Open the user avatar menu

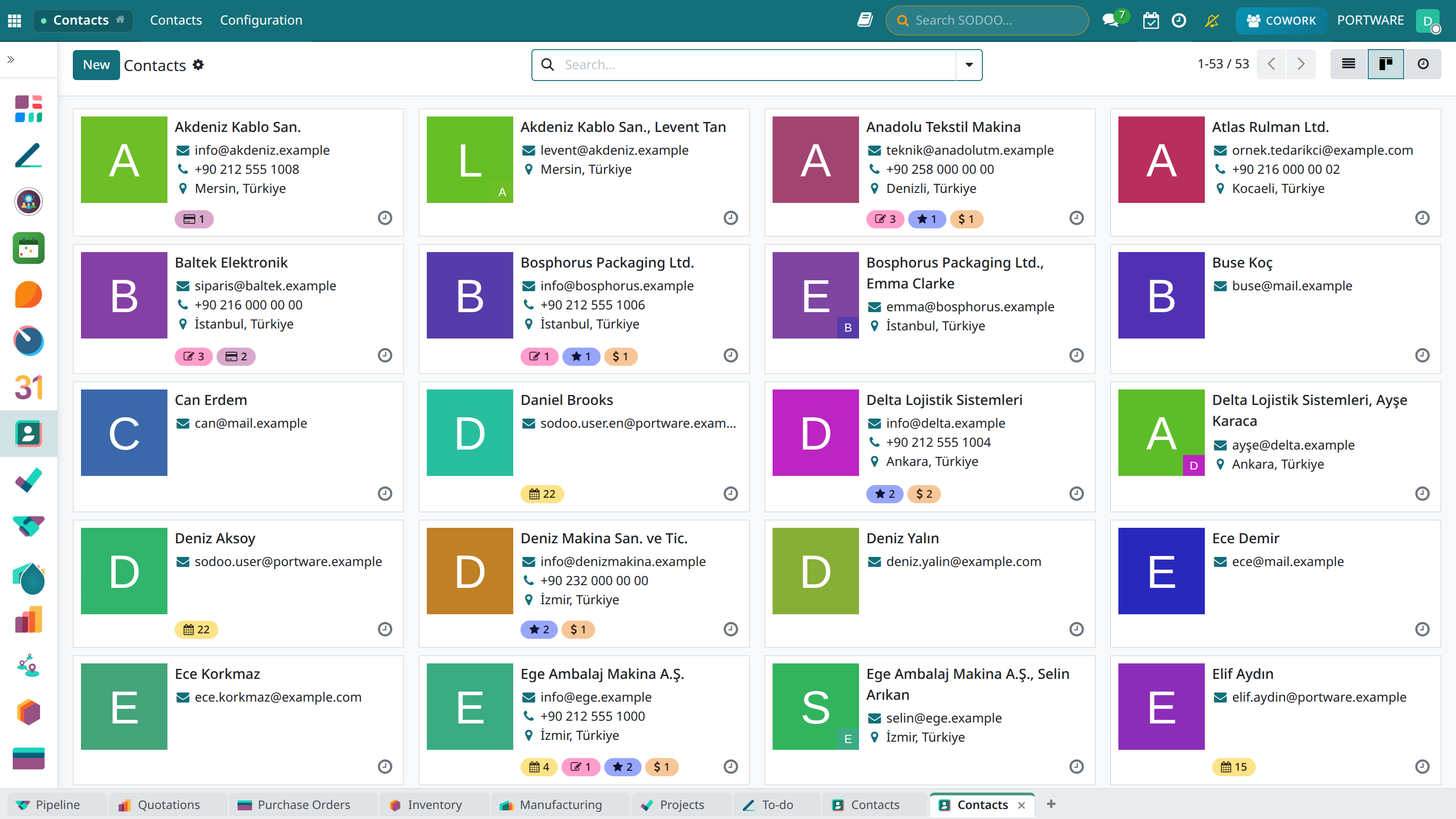pyautogui.click(x=1428, y=20)
